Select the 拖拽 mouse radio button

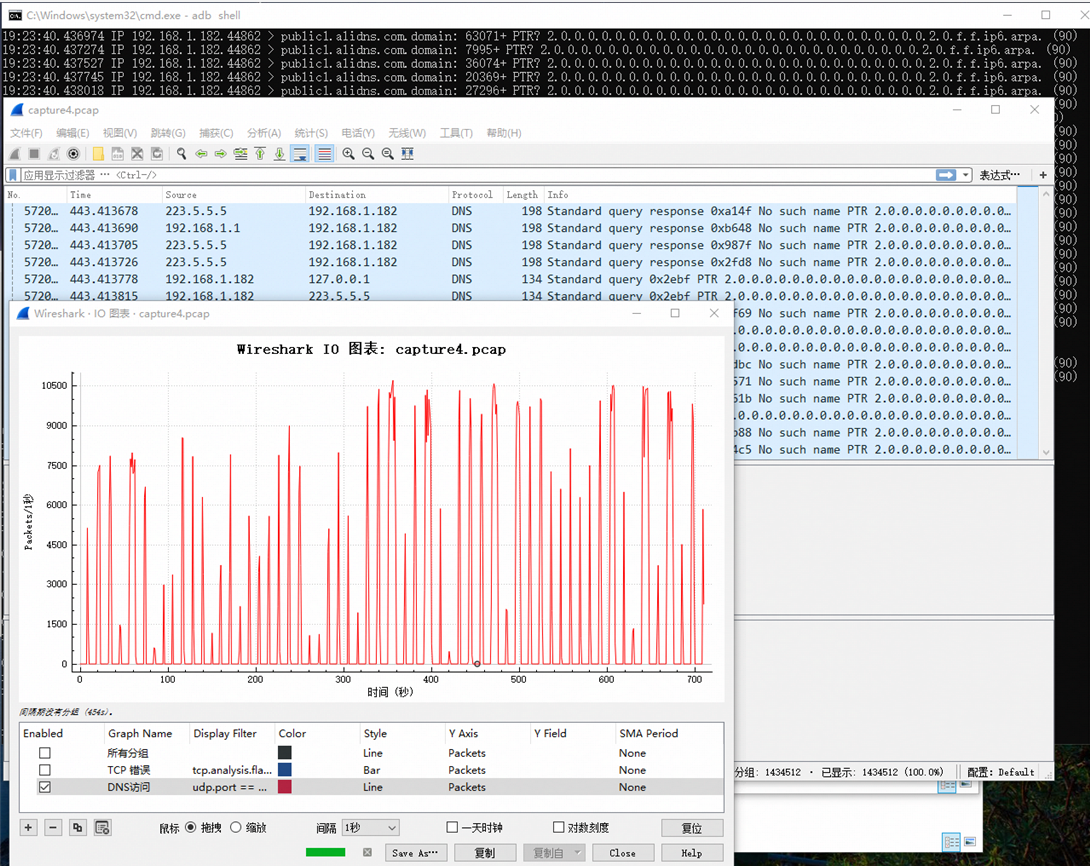190,828
